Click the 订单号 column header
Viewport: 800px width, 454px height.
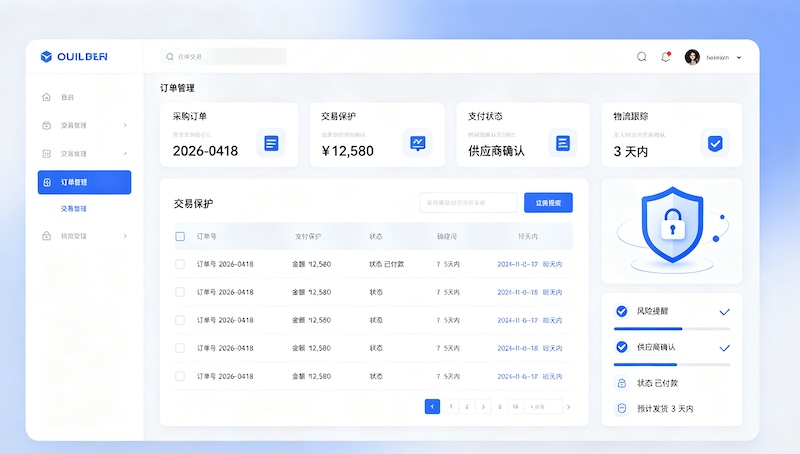[207, 236]
